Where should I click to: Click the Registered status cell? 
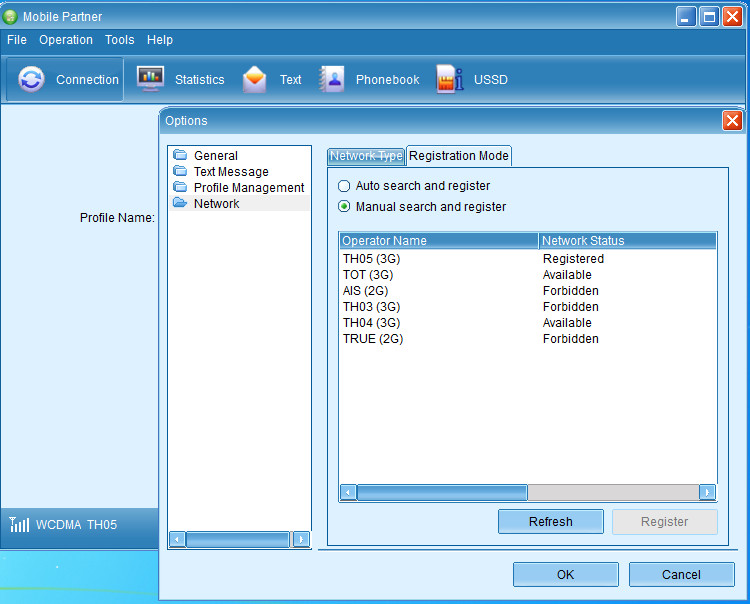coord(573,259)
